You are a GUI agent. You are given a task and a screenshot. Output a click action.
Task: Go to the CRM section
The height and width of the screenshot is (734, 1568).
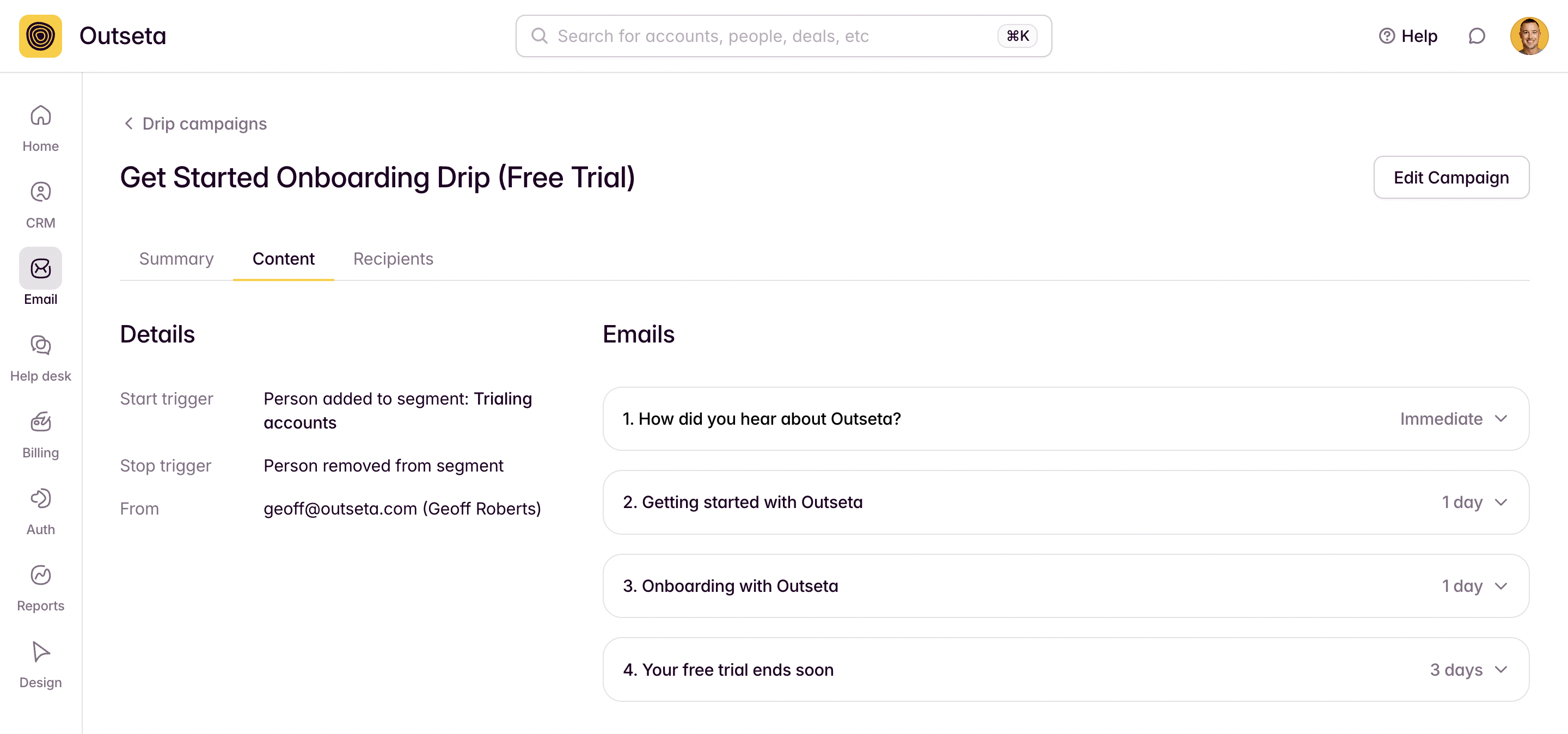pyautogui.click(x=40, y=205)
